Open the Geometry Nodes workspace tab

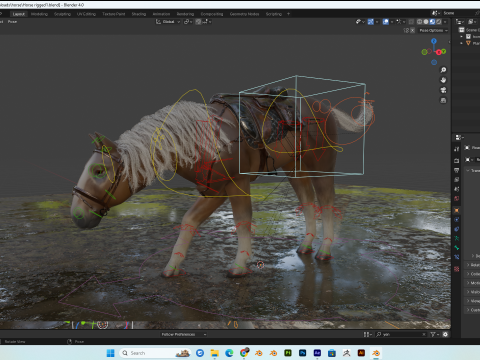(244, 14)
